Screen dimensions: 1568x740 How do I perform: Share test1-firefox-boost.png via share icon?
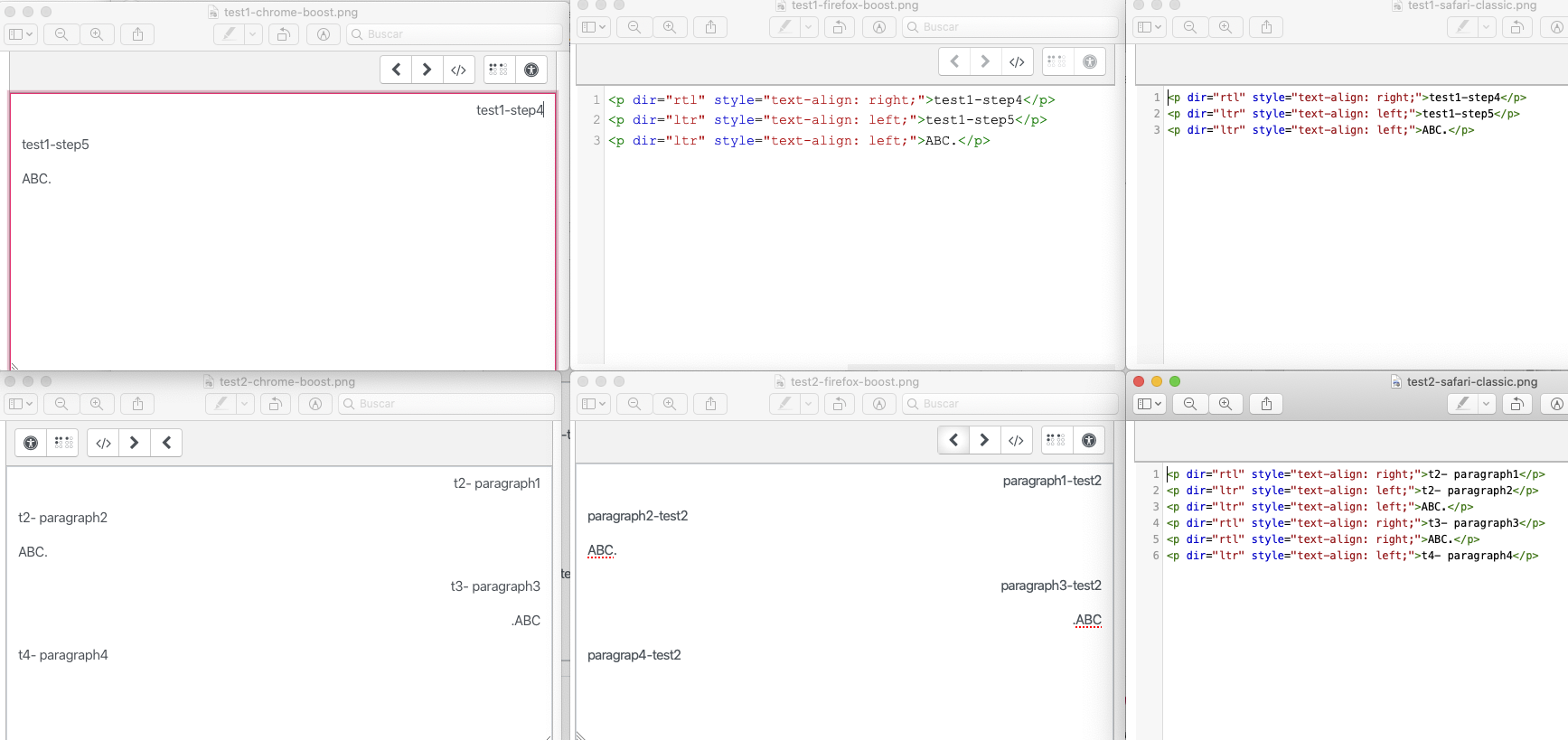coord(710,27)
